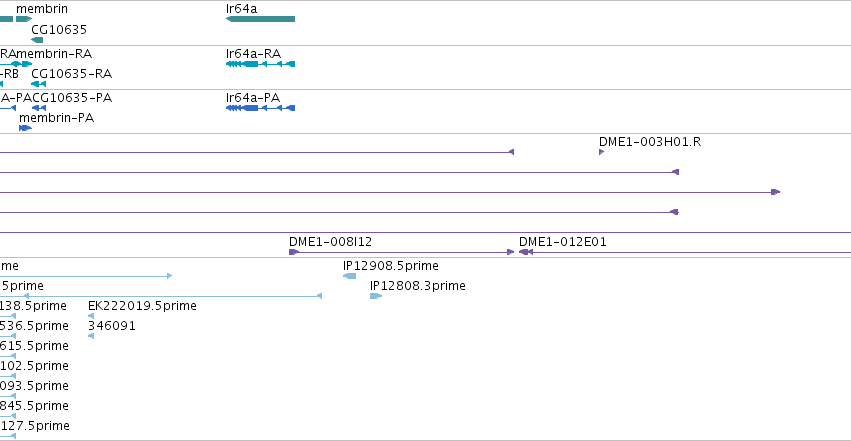Select the CG10635-RA transcript label

[72, 74]
